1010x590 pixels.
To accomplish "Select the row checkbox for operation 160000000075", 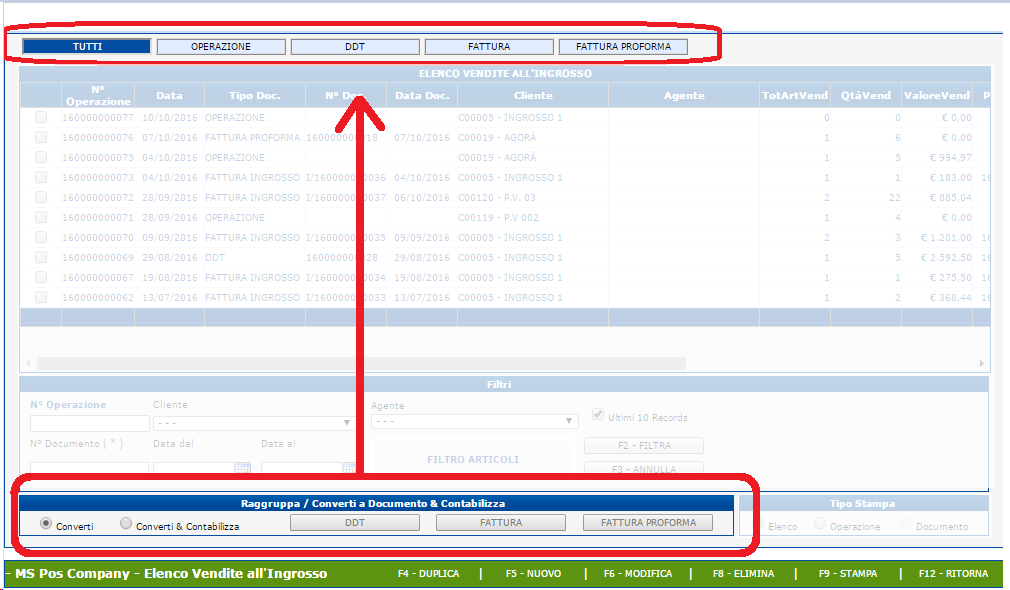I will [41, 157].
